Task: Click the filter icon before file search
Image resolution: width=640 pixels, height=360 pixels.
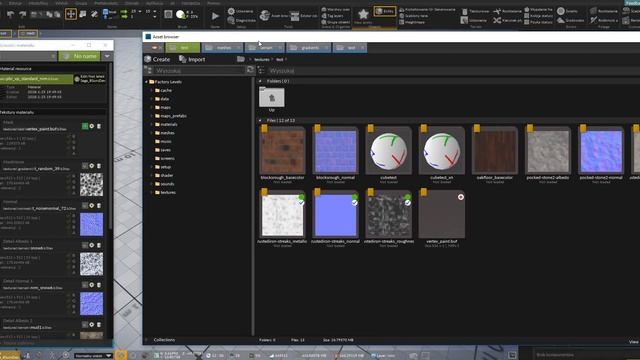Action: click(x=261, y=71)
